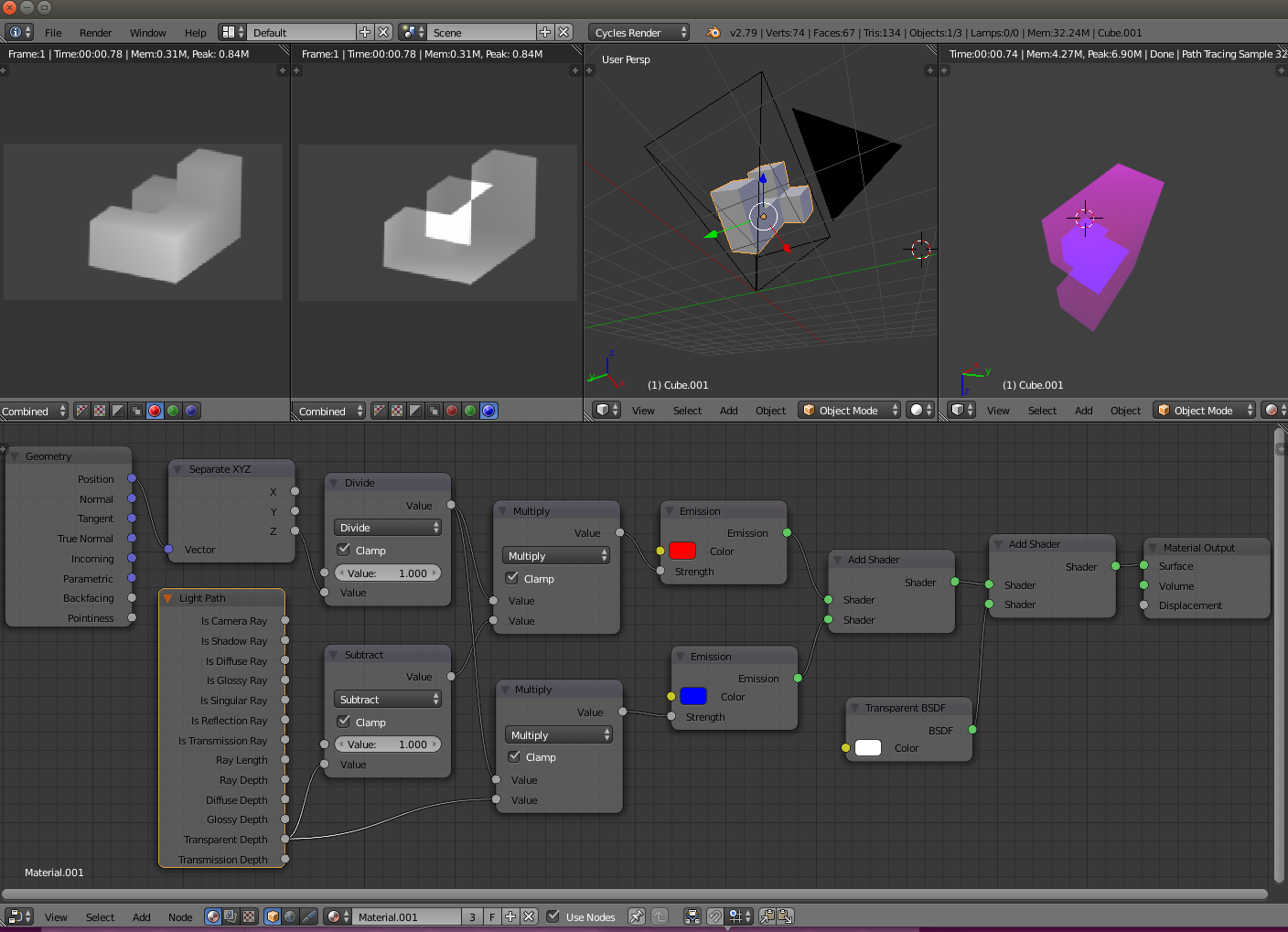1288x932 pixels.
Task: Collapse the Transparent BSDF node
Action: [x=854, y=708]
